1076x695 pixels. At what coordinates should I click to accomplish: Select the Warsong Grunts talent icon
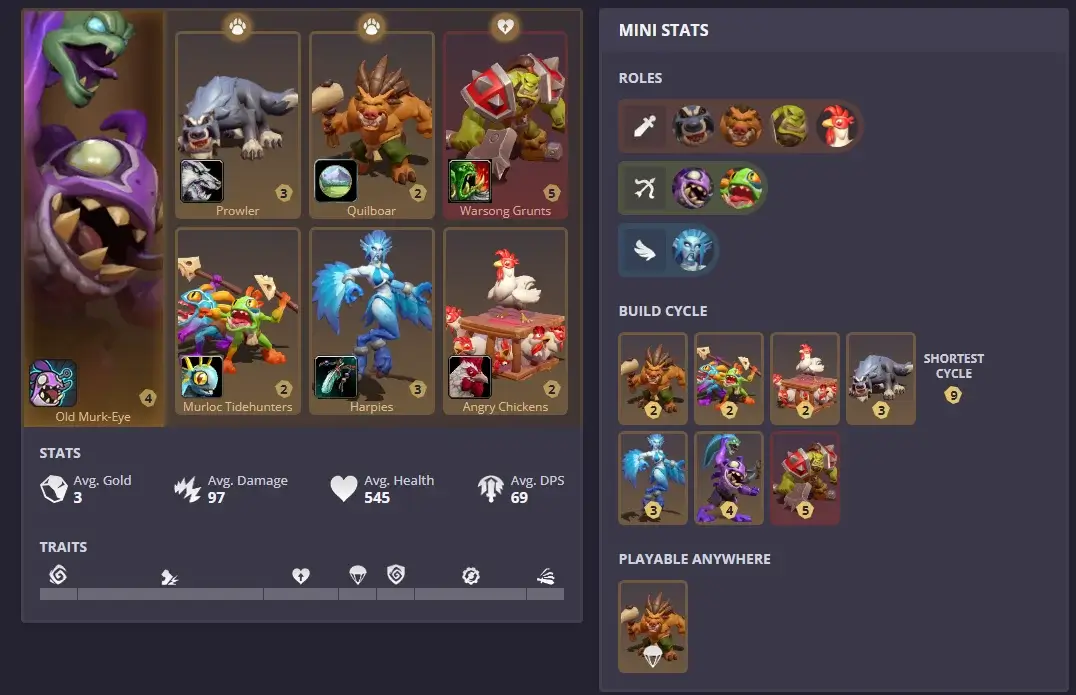click(469, 181)
